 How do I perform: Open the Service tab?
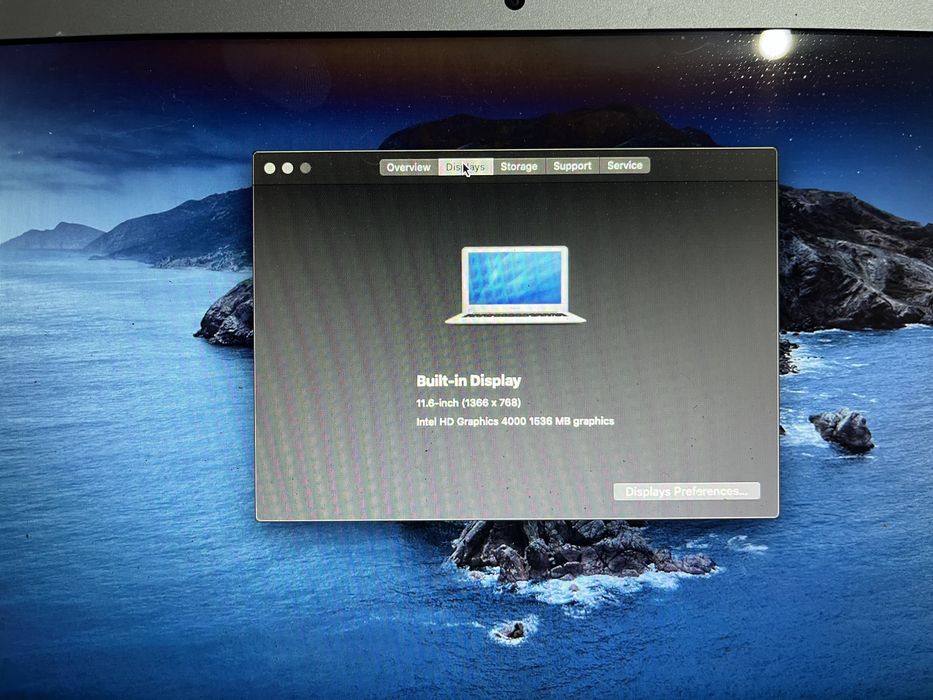(x=625, y=165)
